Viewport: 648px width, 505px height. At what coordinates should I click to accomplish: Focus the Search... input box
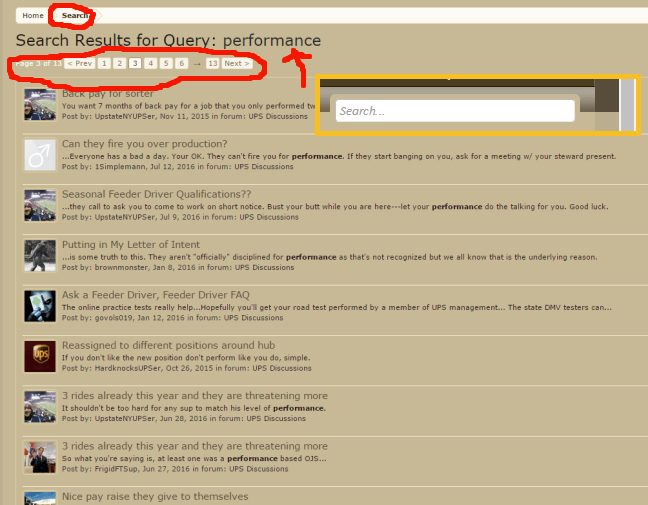(x=455, y=111)
